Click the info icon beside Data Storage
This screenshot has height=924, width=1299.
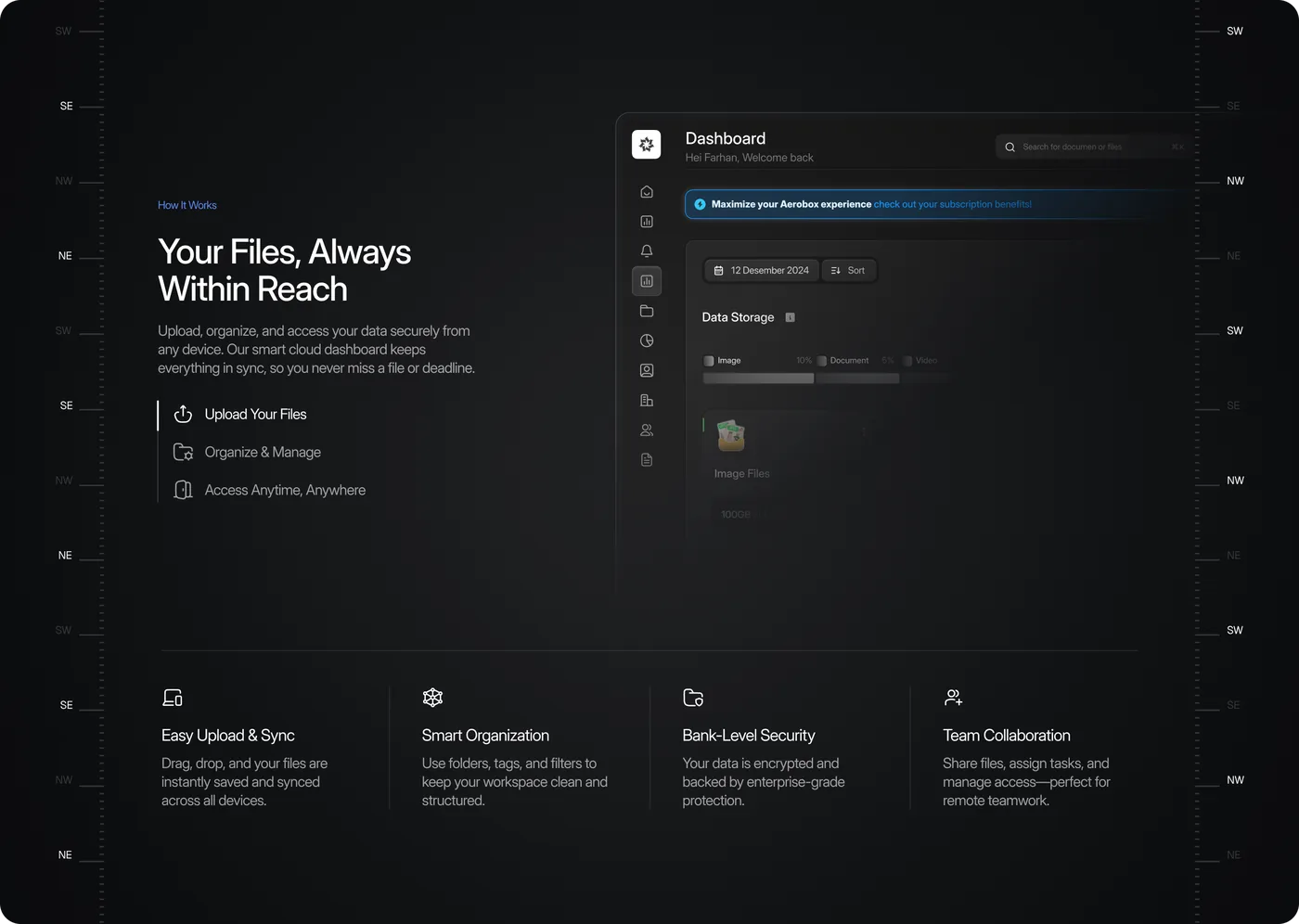(791, 317)
